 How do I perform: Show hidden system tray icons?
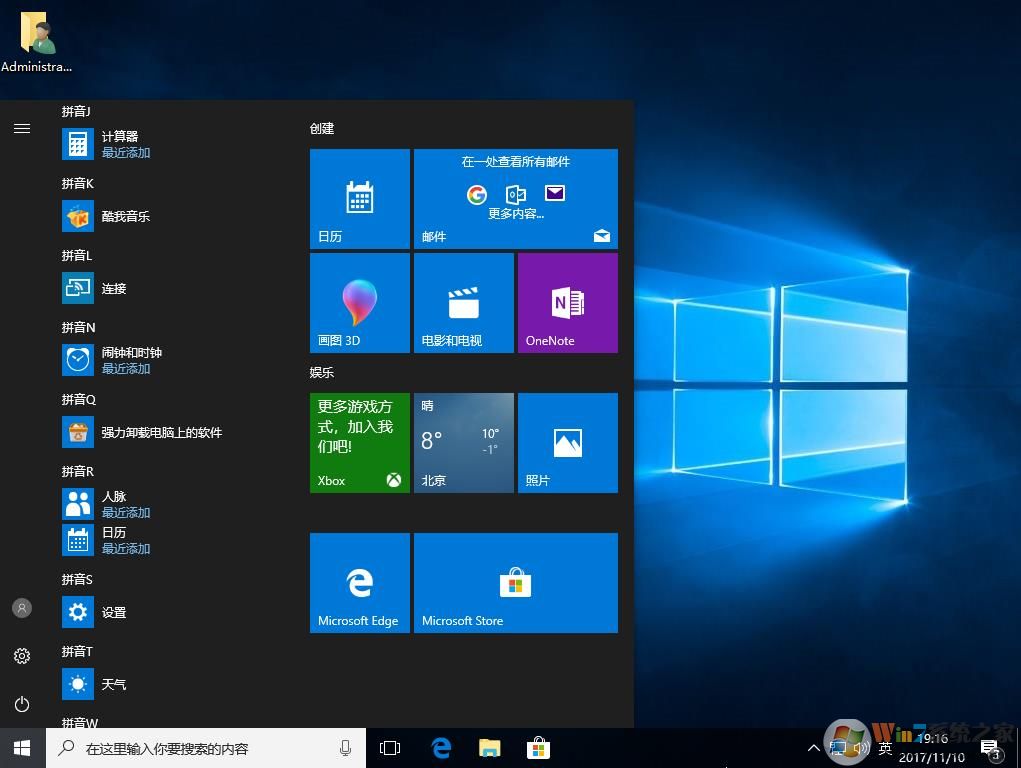point(813,748)
